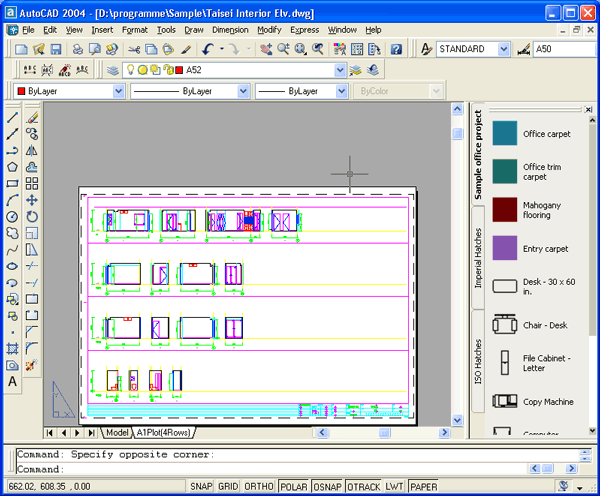Select the Array modify tool
Screen dimensions: 600x496
(x=32, y=183)
